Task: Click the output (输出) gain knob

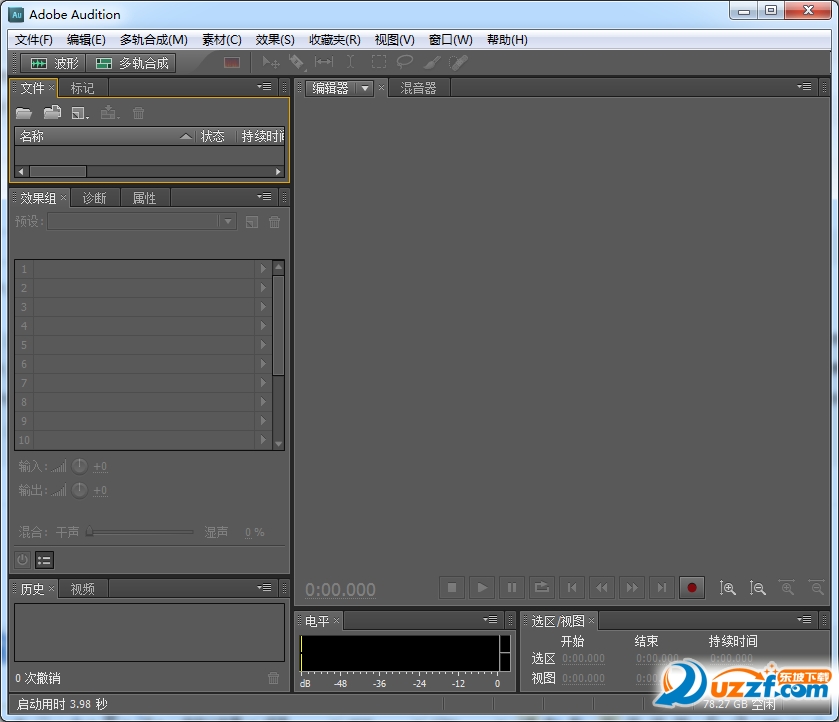Action: (x=79, y=490)
